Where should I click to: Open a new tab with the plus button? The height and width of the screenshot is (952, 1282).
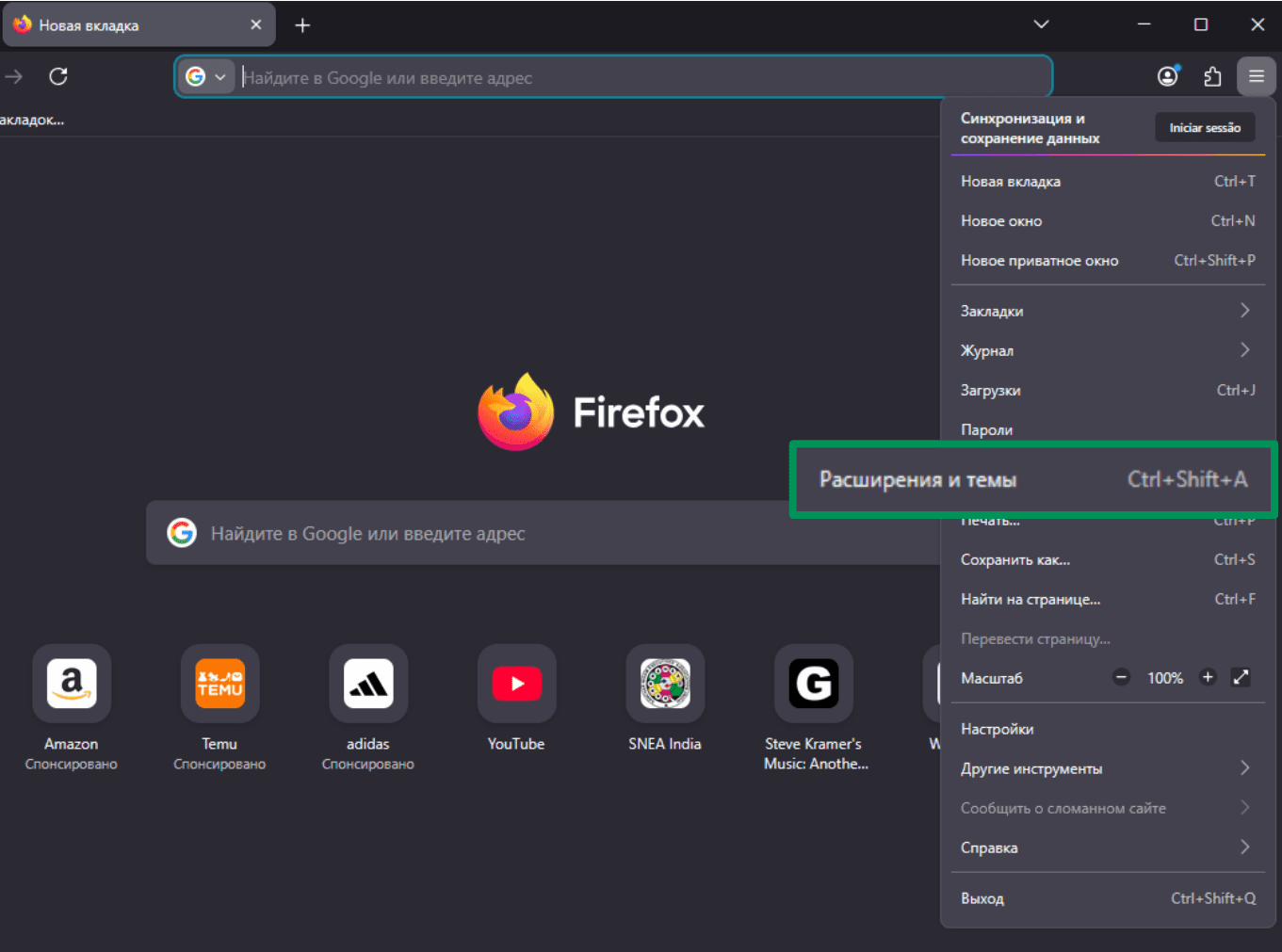pyautogui.click(x=302, y=24)
